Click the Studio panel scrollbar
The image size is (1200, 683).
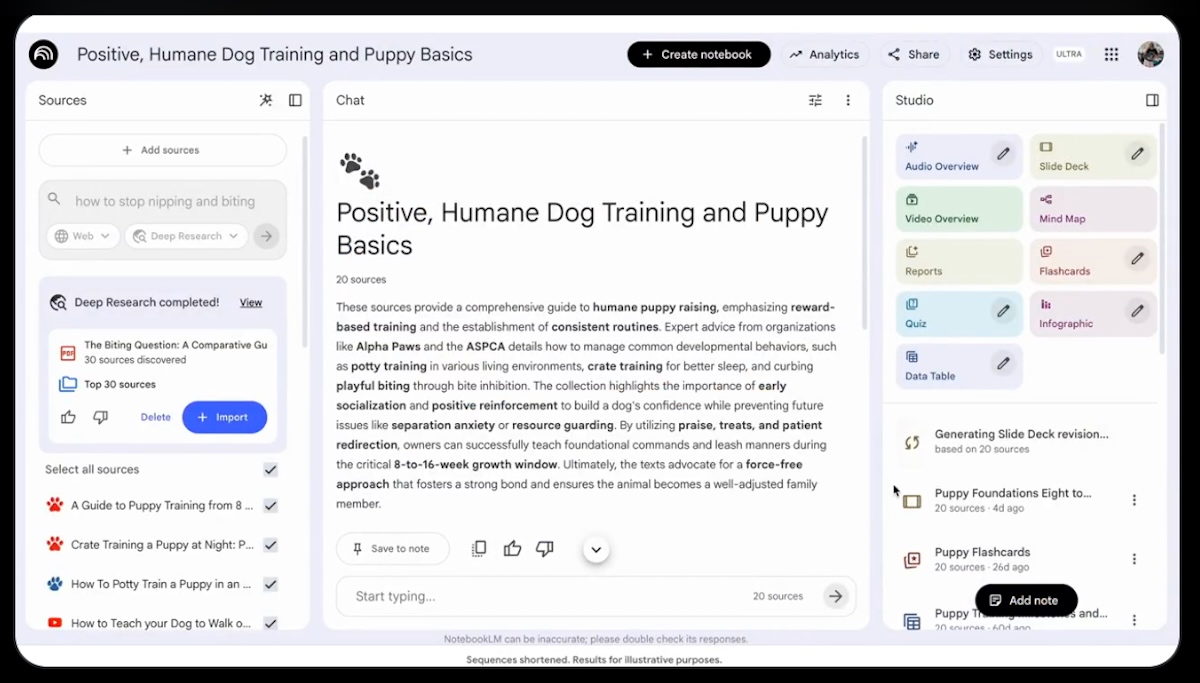tap(1161, 238)
